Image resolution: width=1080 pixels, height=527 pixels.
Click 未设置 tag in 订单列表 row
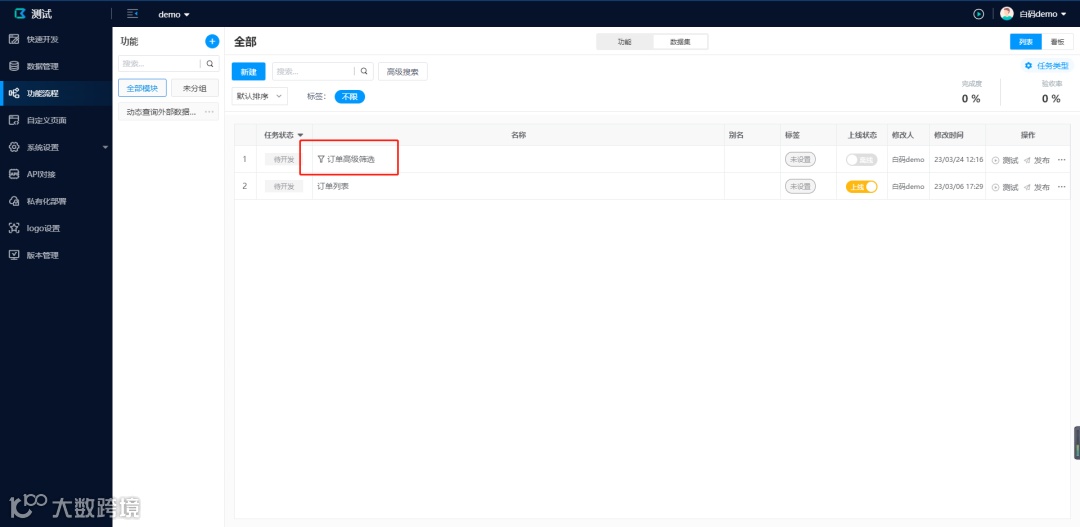pos(800,186)
